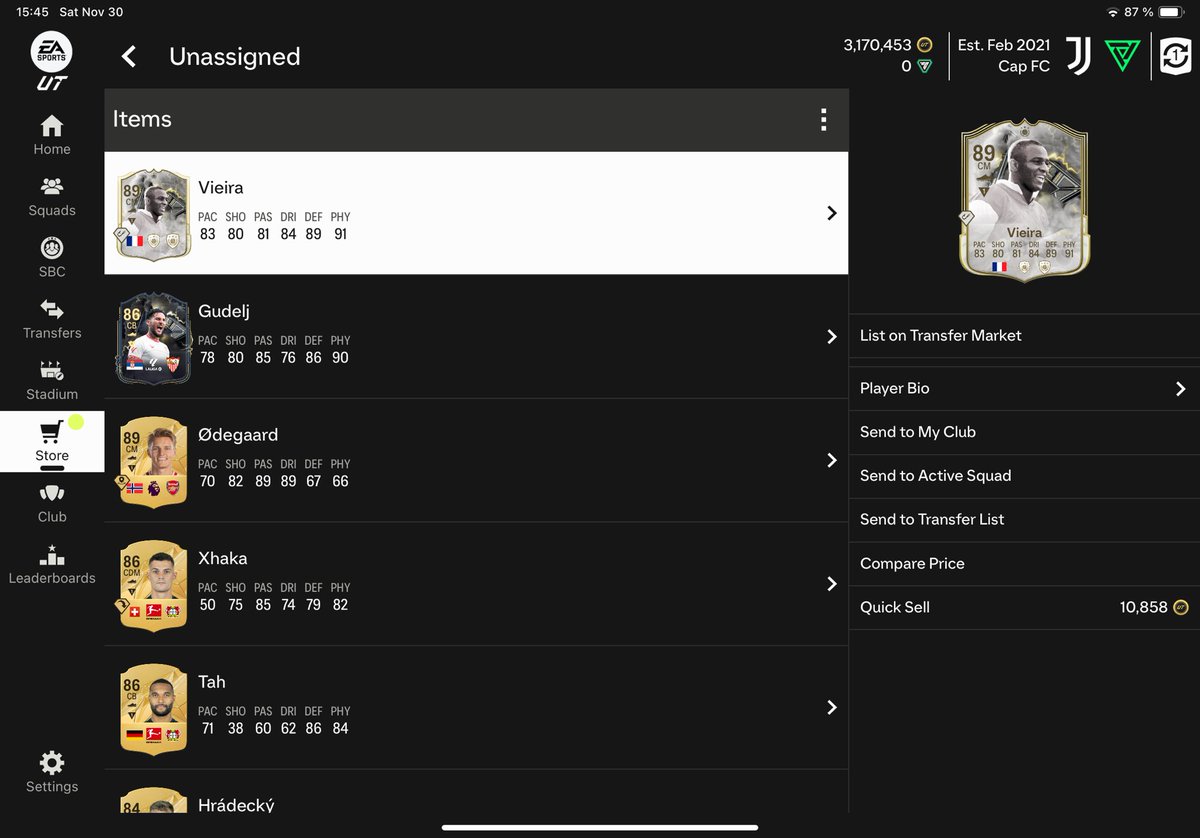This screenshot has width=1200, height=838.
Task: Tap the 3,170,453 coin balance
Action: pos(877,45)
